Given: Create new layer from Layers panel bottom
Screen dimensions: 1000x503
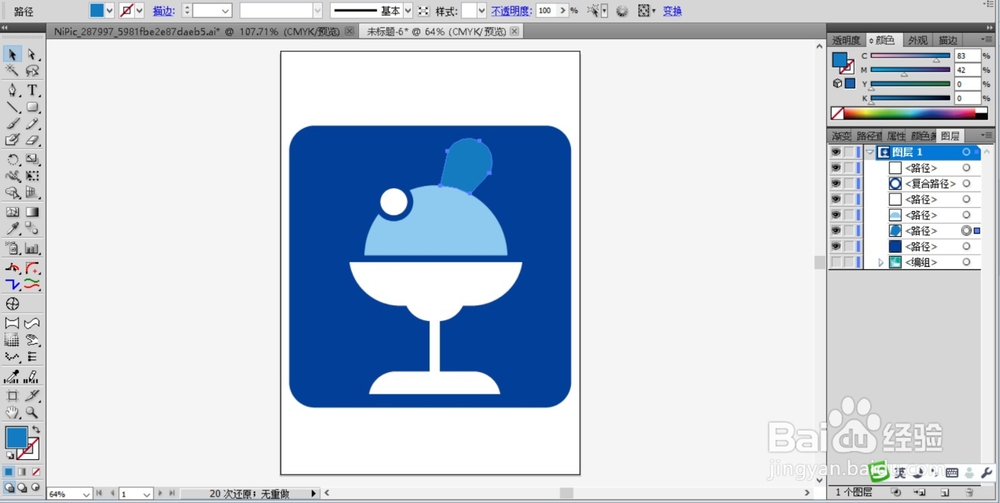Looking at the screenshot, I should click(945, 492).
